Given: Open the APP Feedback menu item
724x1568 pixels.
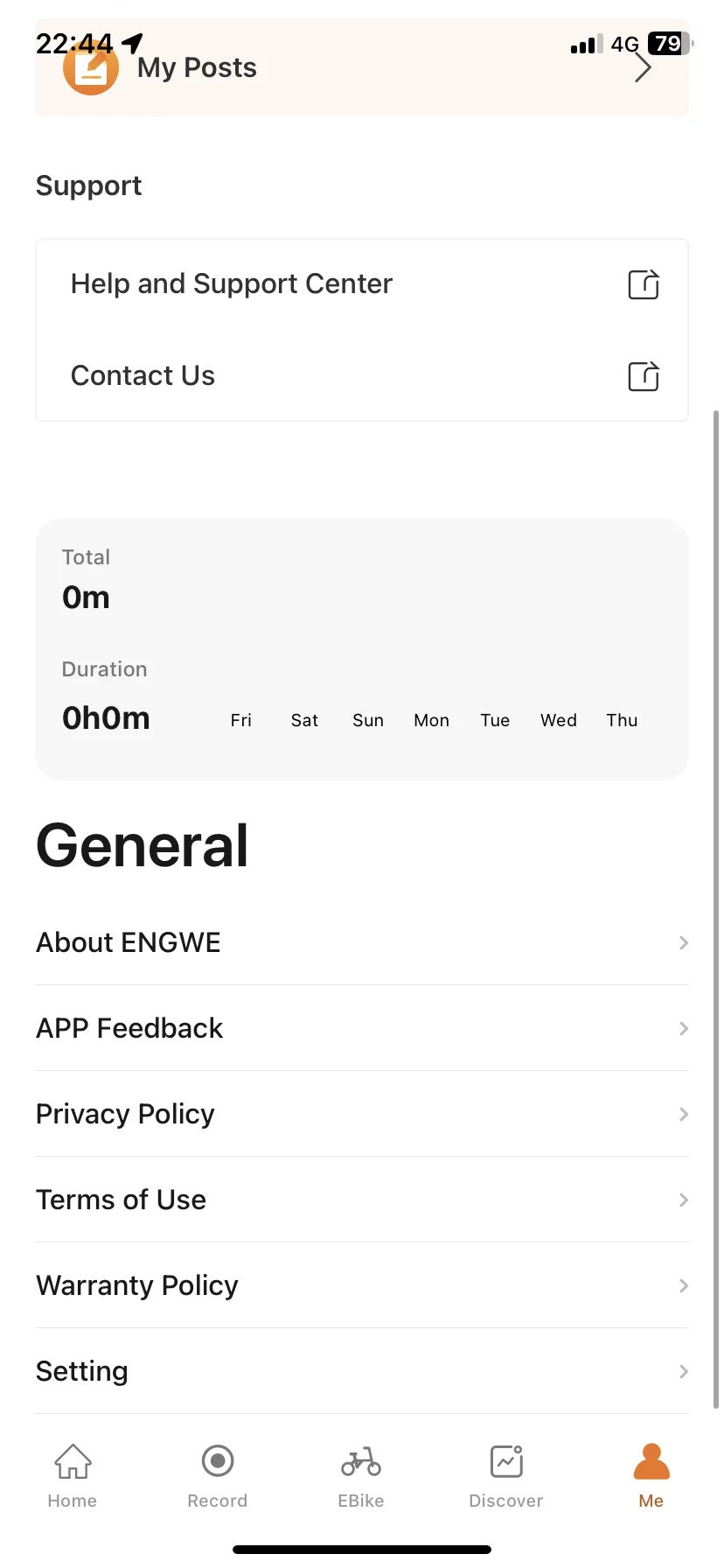Looking at the screenshot, I should coord(129,1028).
